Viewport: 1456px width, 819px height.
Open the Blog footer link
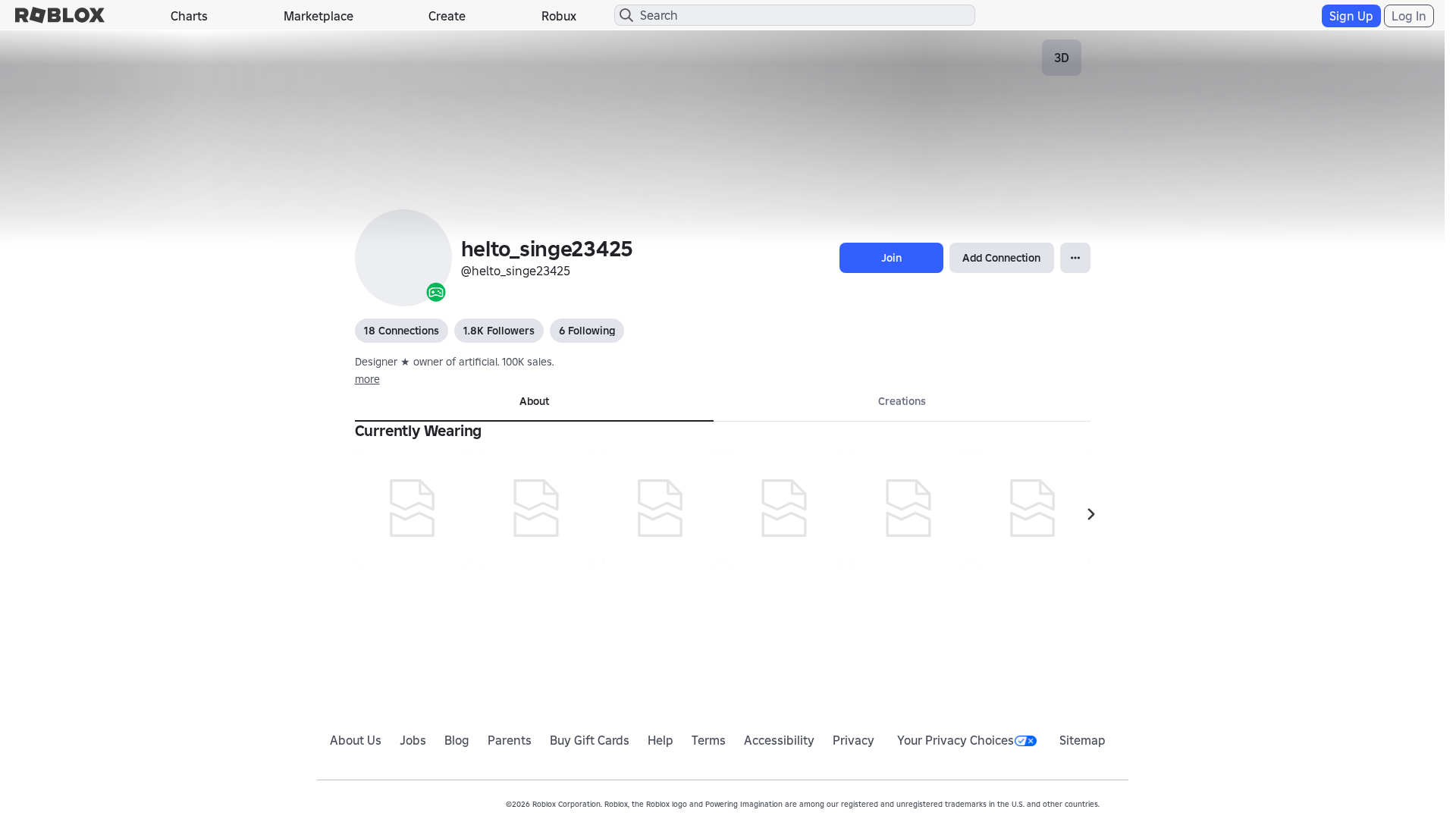pos(457,740)
